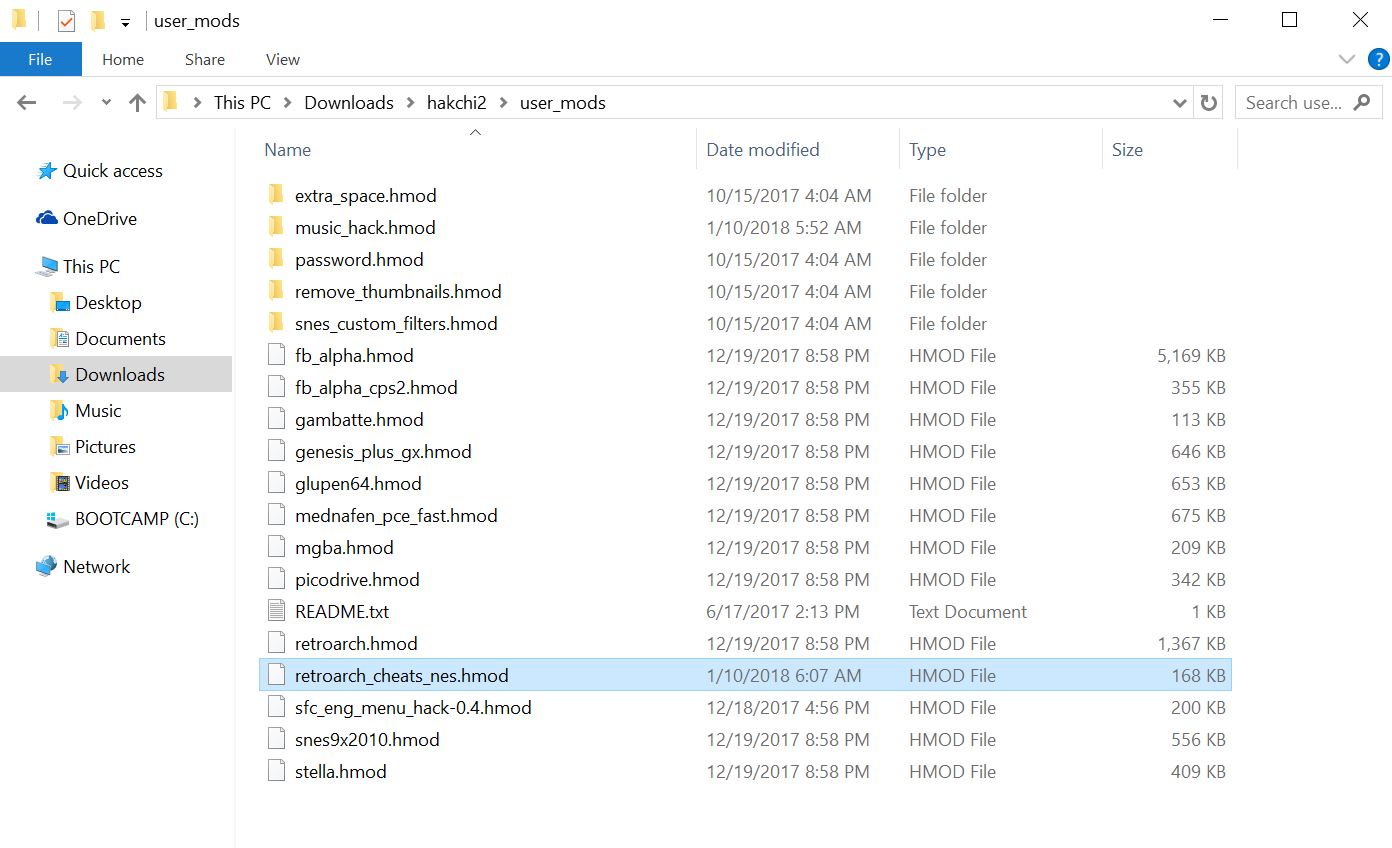Select the mednafen_pce_fast.hmod file icon
1392x848 pixels.
tap(277, 515)
